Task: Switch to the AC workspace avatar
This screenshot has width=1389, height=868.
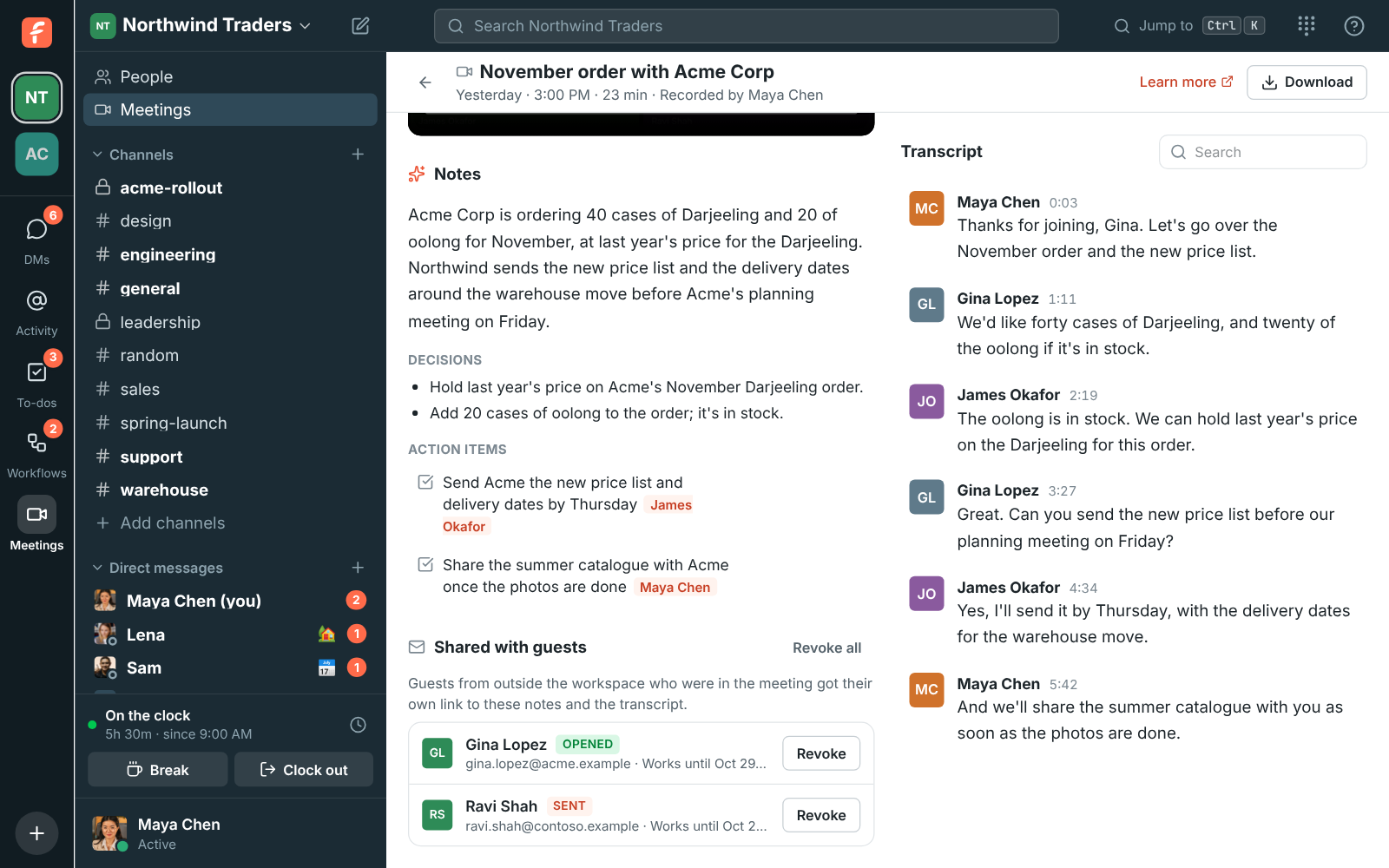Action: pos(36,154)
